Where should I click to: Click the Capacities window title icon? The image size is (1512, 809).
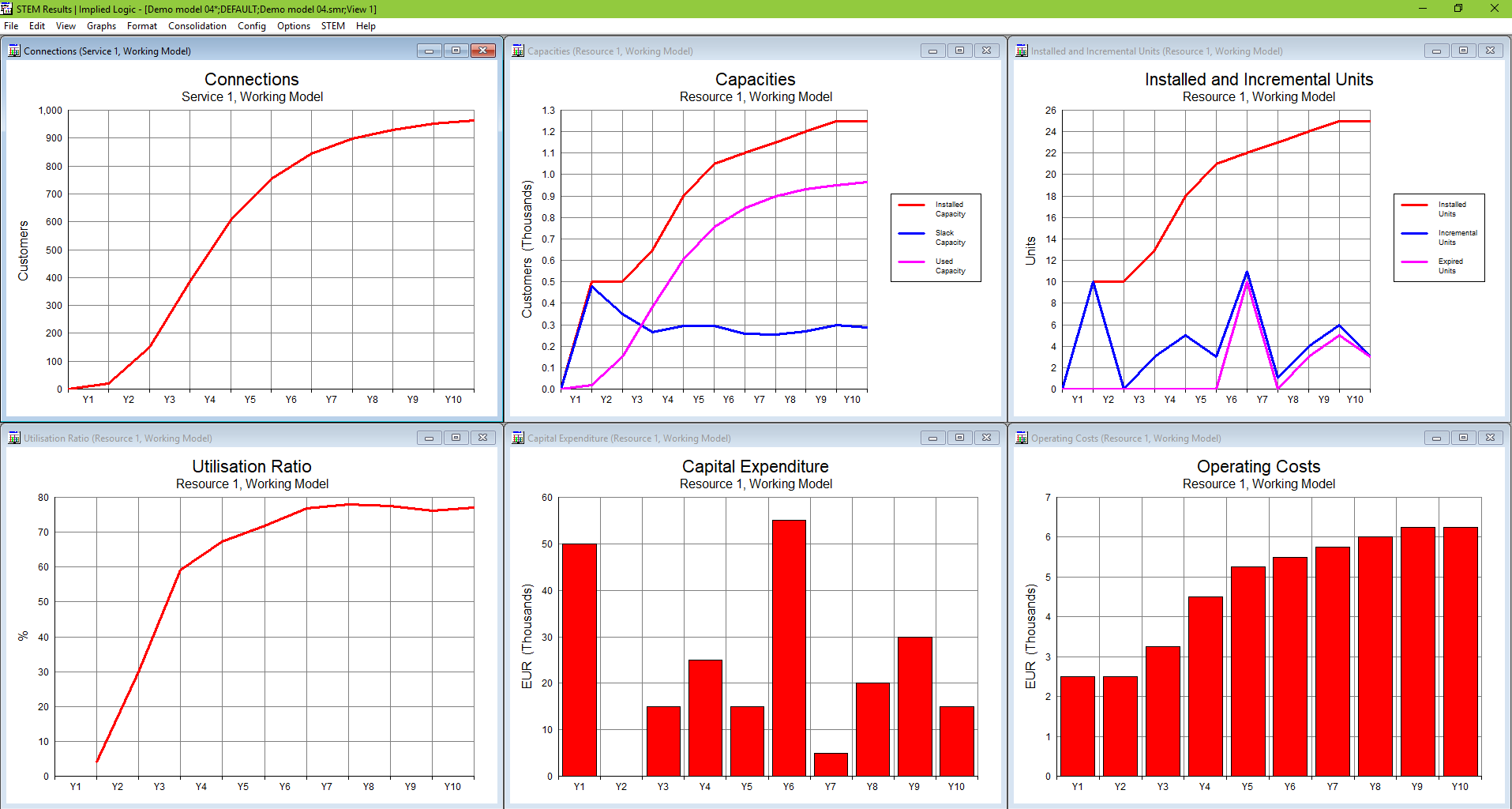coord(518,51)
